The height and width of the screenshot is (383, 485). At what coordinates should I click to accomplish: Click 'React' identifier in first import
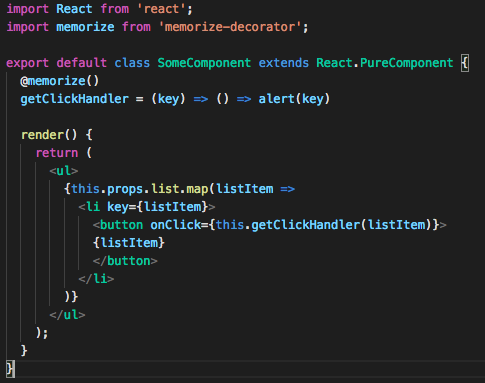(x=74, y=9)
